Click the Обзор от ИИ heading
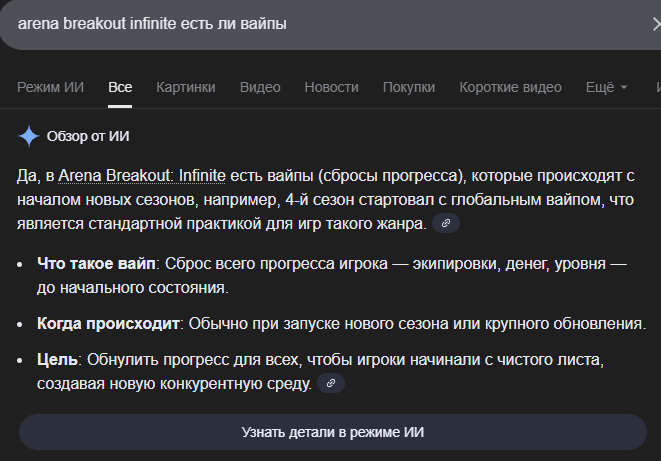 (88, 137)
